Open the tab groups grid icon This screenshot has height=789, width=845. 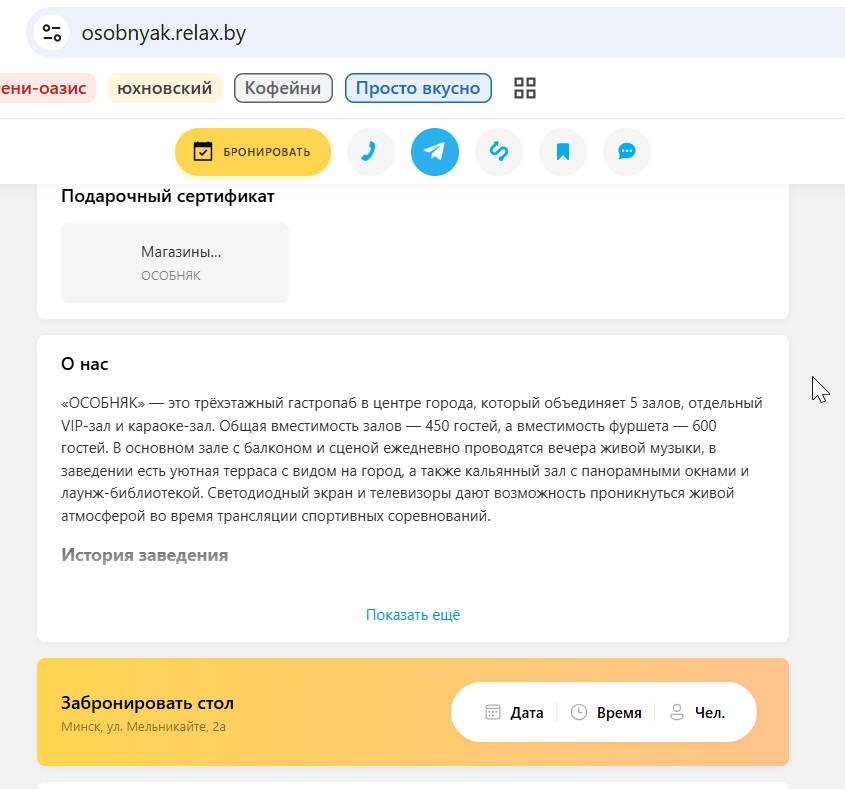coord(524,88)
